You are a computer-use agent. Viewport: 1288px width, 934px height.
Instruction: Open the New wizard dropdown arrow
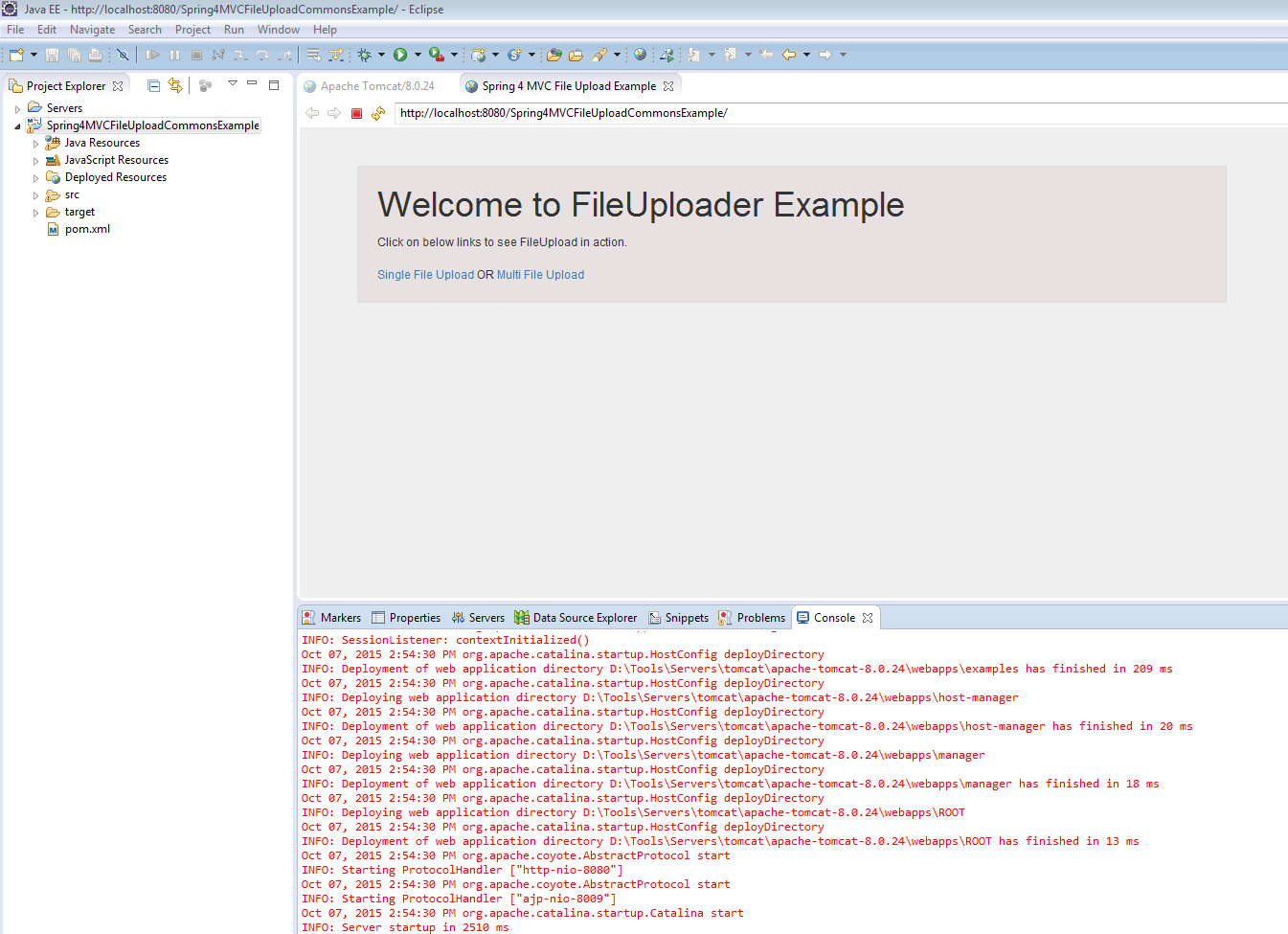[34, 55]
